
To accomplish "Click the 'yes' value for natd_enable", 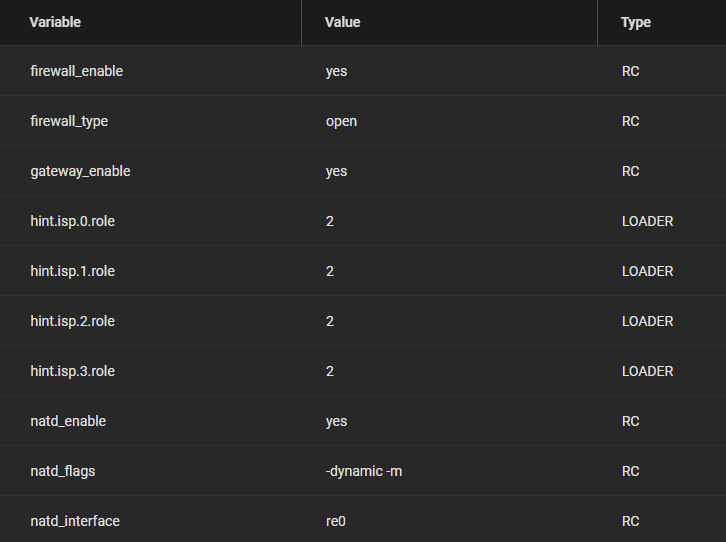I will click(337, 422).
